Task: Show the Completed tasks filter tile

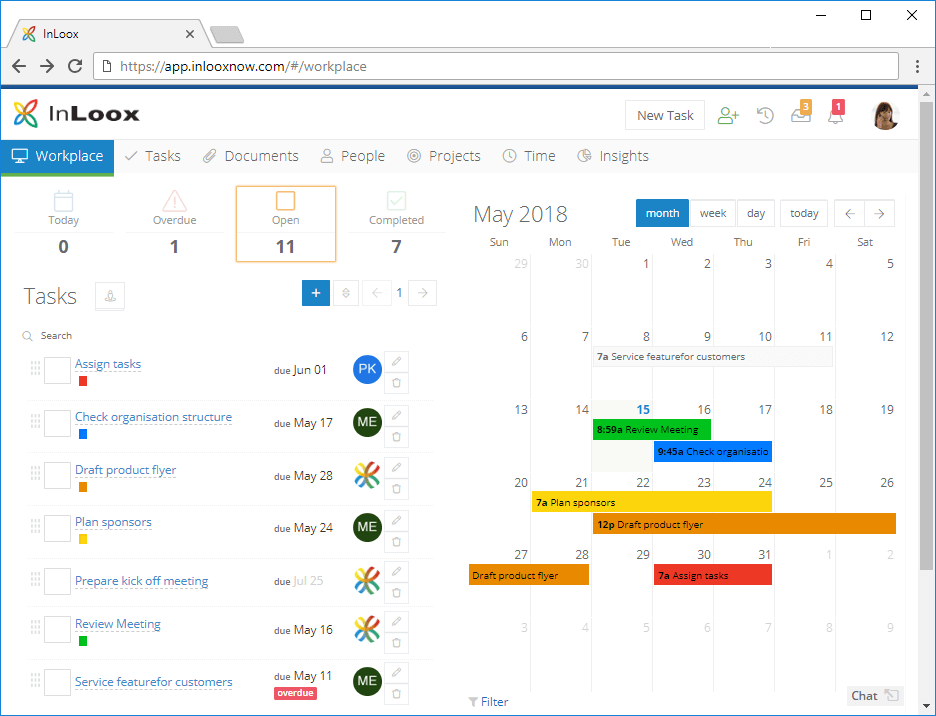Action: point(396,223)
